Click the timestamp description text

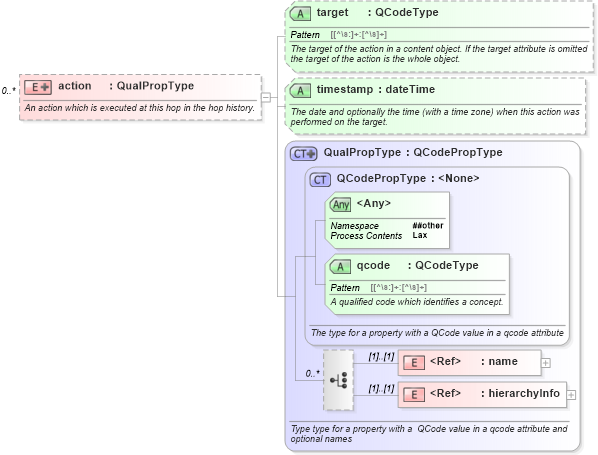tap(435, 117)
